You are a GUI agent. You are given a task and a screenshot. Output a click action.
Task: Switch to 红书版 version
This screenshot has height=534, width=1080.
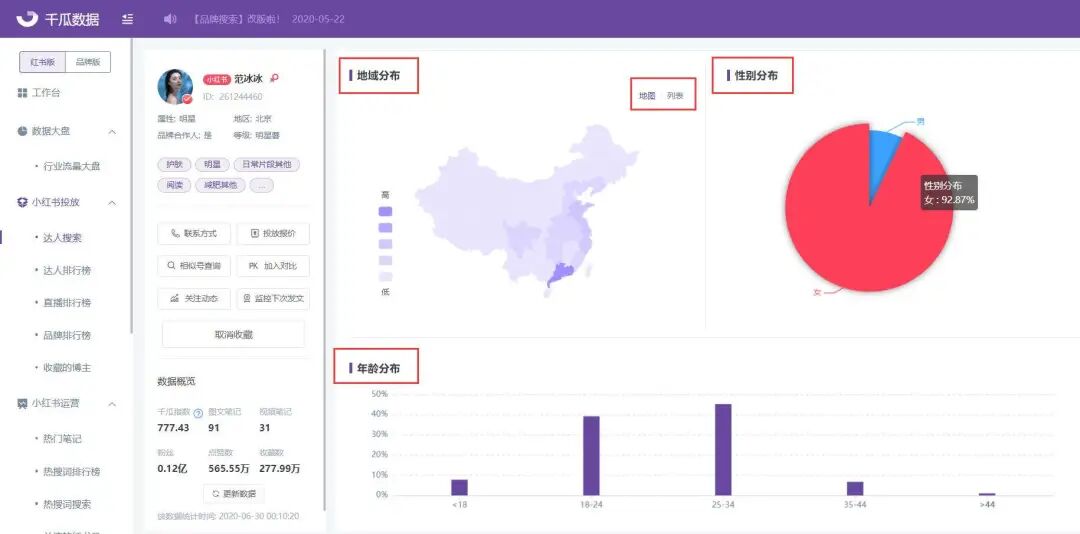click(x=42, y=62)
